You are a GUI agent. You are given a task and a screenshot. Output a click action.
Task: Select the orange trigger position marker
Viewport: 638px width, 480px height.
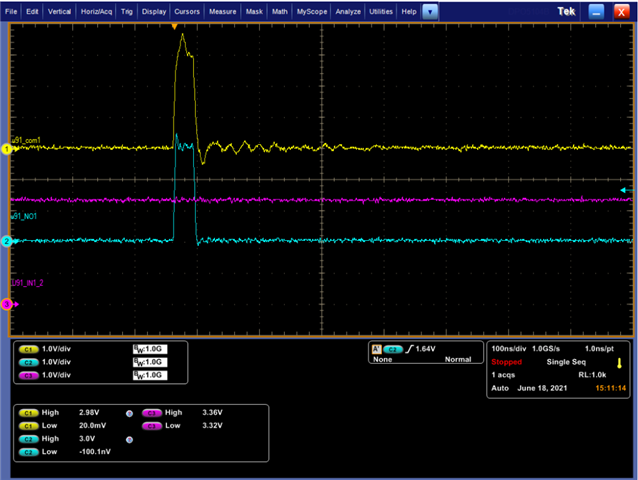tap(175, 27)
